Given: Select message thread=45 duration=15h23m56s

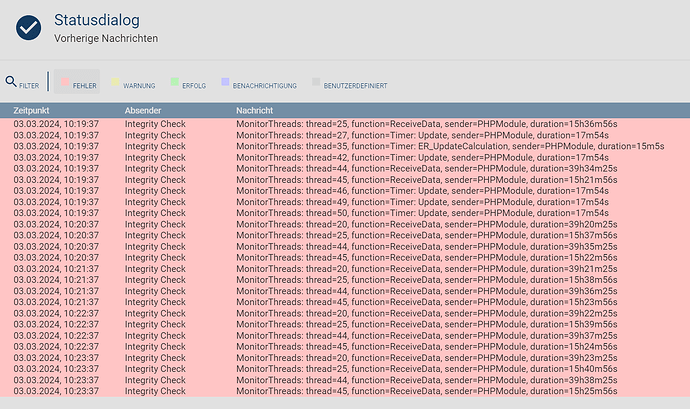Looking at the screenshot, I should 345,302.
